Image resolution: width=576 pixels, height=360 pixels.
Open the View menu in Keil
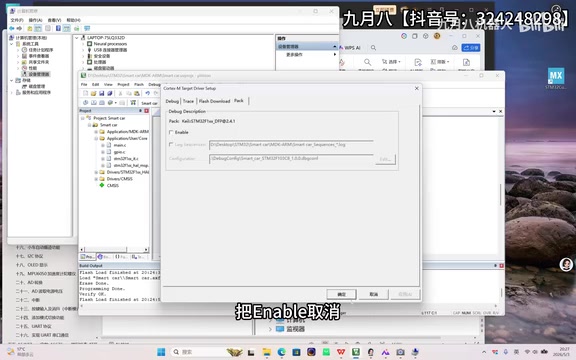pos(108,84)
